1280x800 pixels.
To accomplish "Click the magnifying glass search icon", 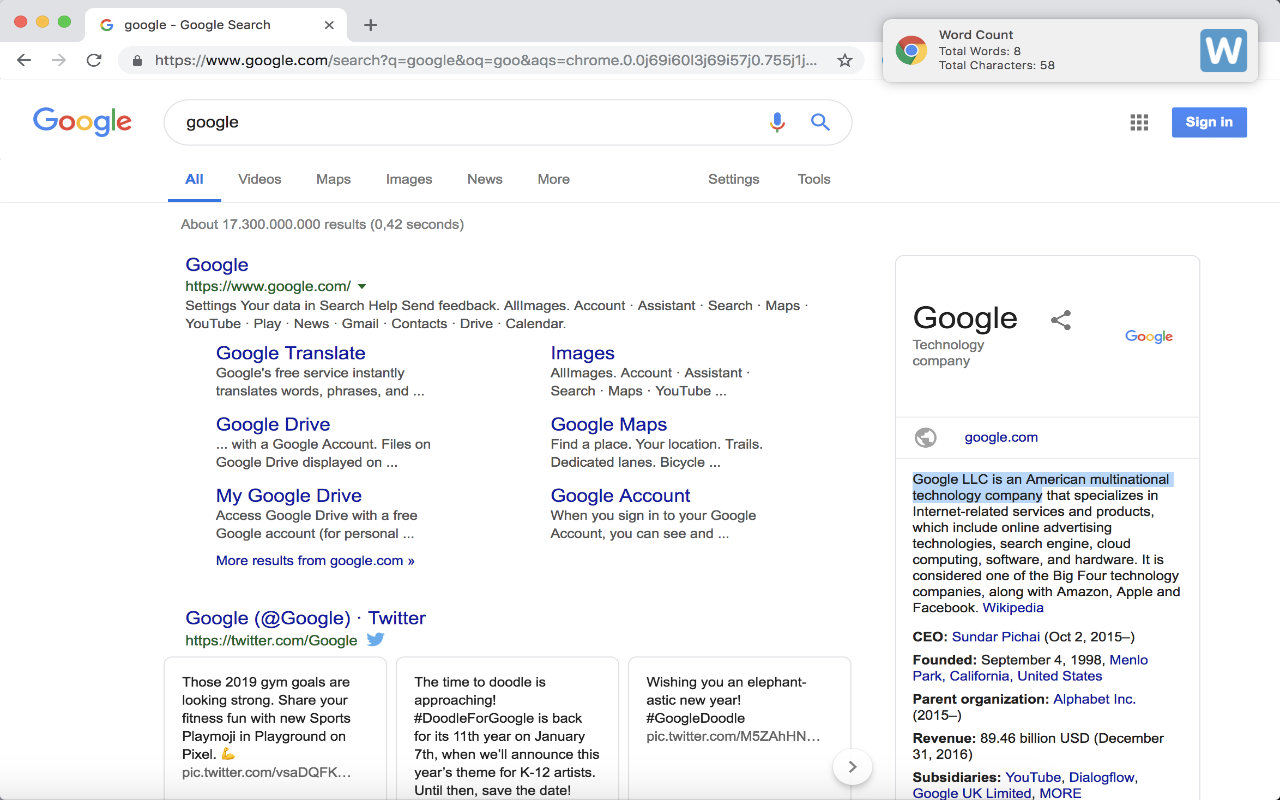I will pos(820,122).
